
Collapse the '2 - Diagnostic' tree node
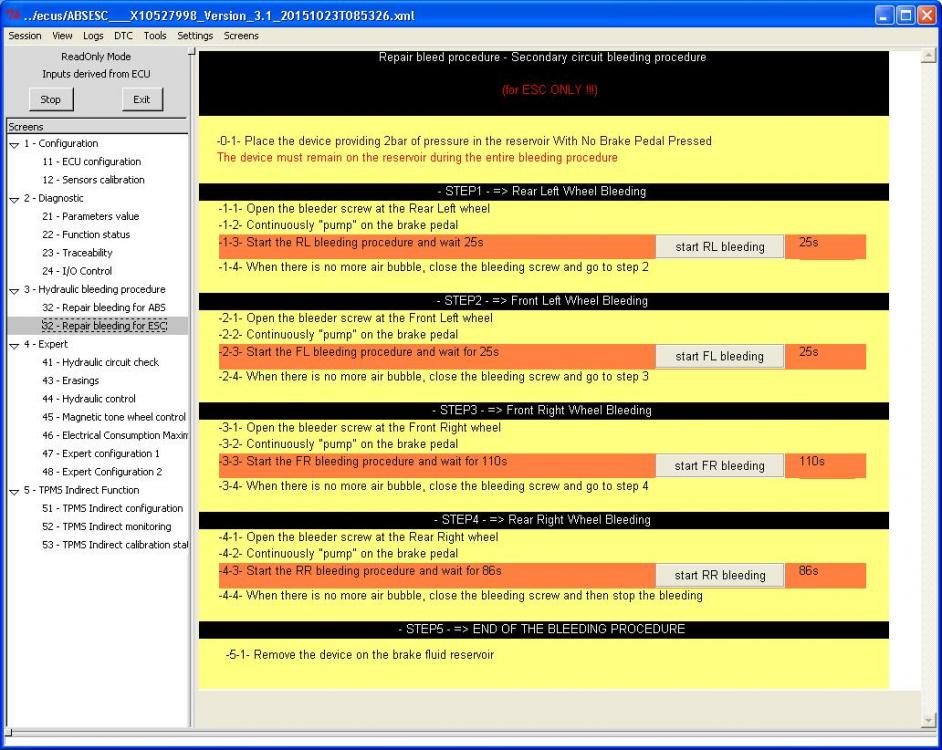click(14, 199)
